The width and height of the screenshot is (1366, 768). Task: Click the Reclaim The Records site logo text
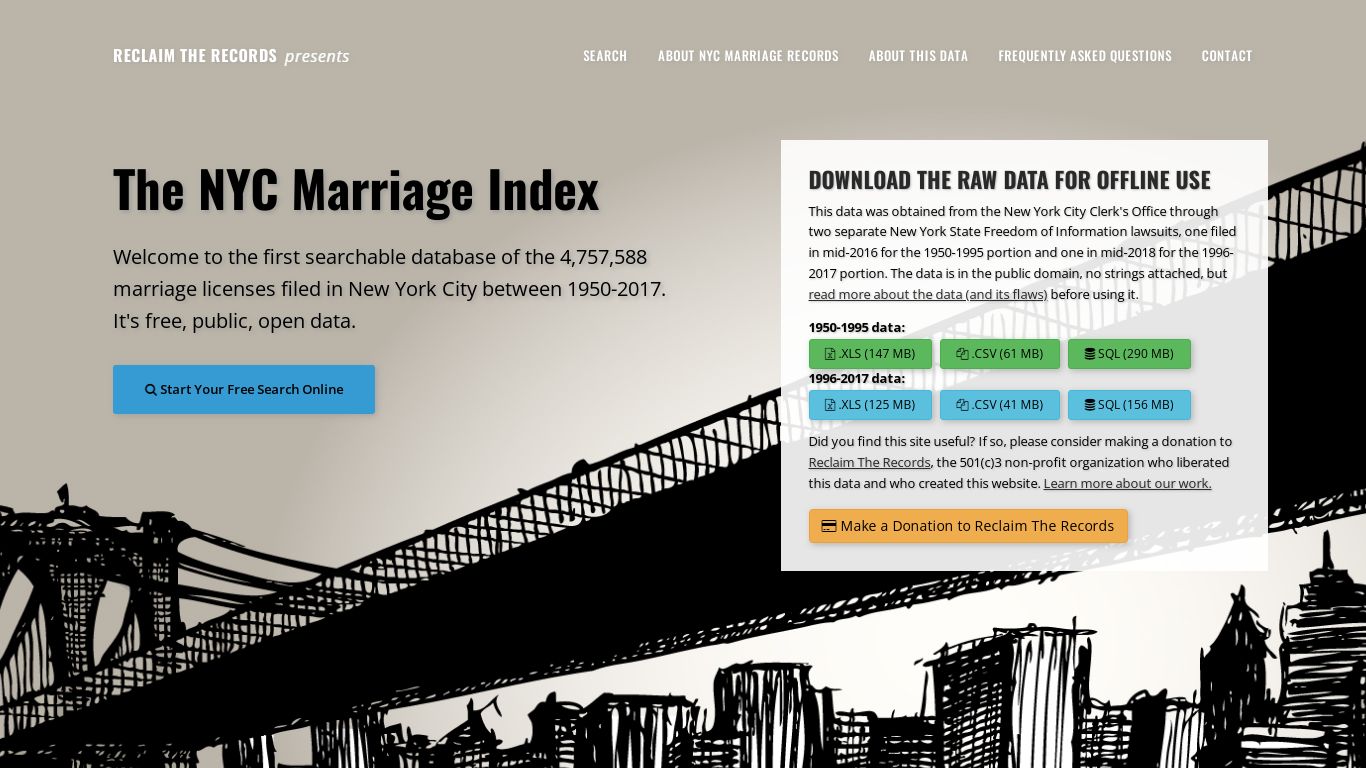point(195,56)
